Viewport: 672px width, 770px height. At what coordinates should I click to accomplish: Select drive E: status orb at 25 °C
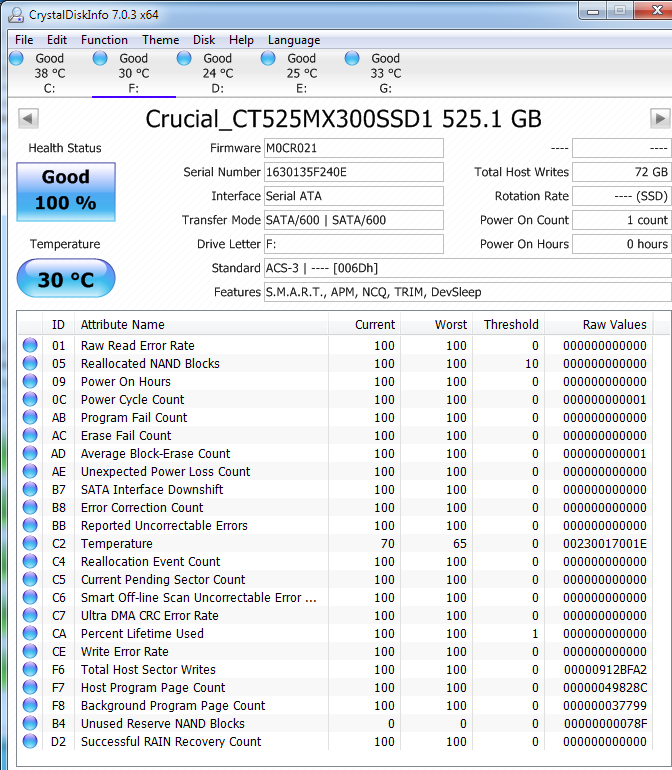268,59
